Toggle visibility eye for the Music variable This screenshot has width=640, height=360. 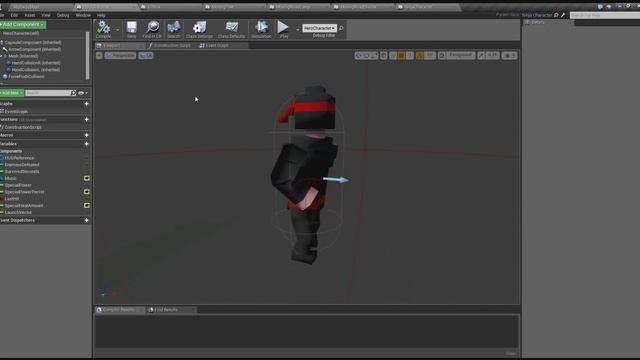pyautogui.click(x=87, y=178)
